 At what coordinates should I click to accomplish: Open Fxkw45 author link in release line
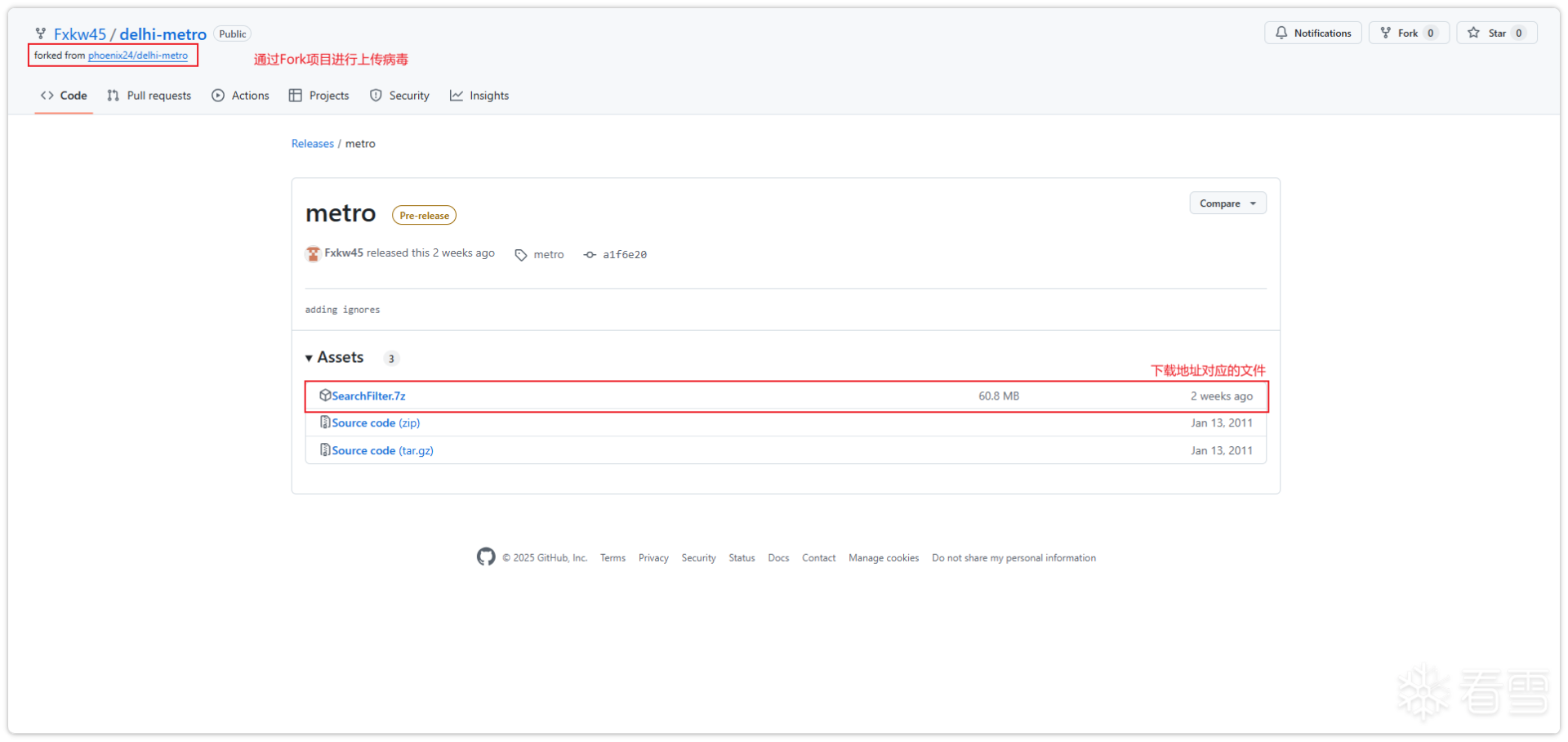click(x=344, y=253)
